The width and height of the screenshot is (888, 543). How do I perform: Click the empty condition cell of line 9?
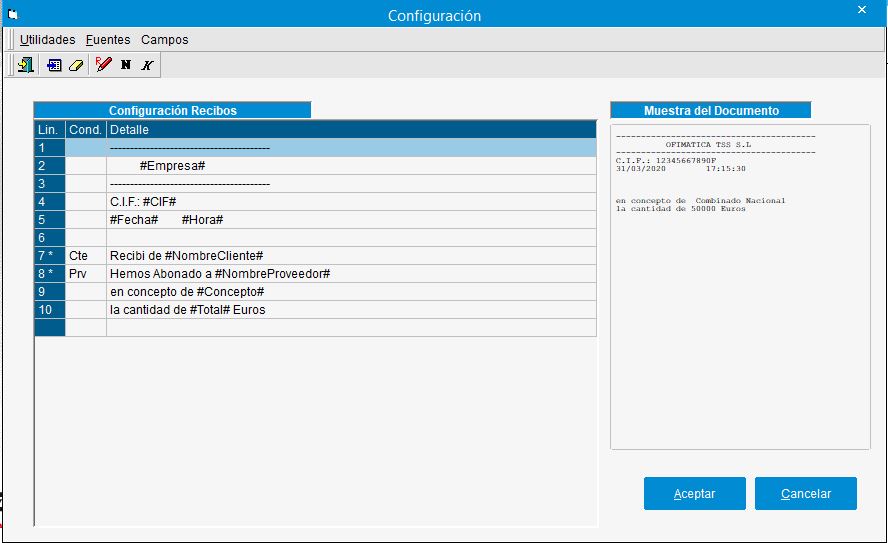click(86, 292)
